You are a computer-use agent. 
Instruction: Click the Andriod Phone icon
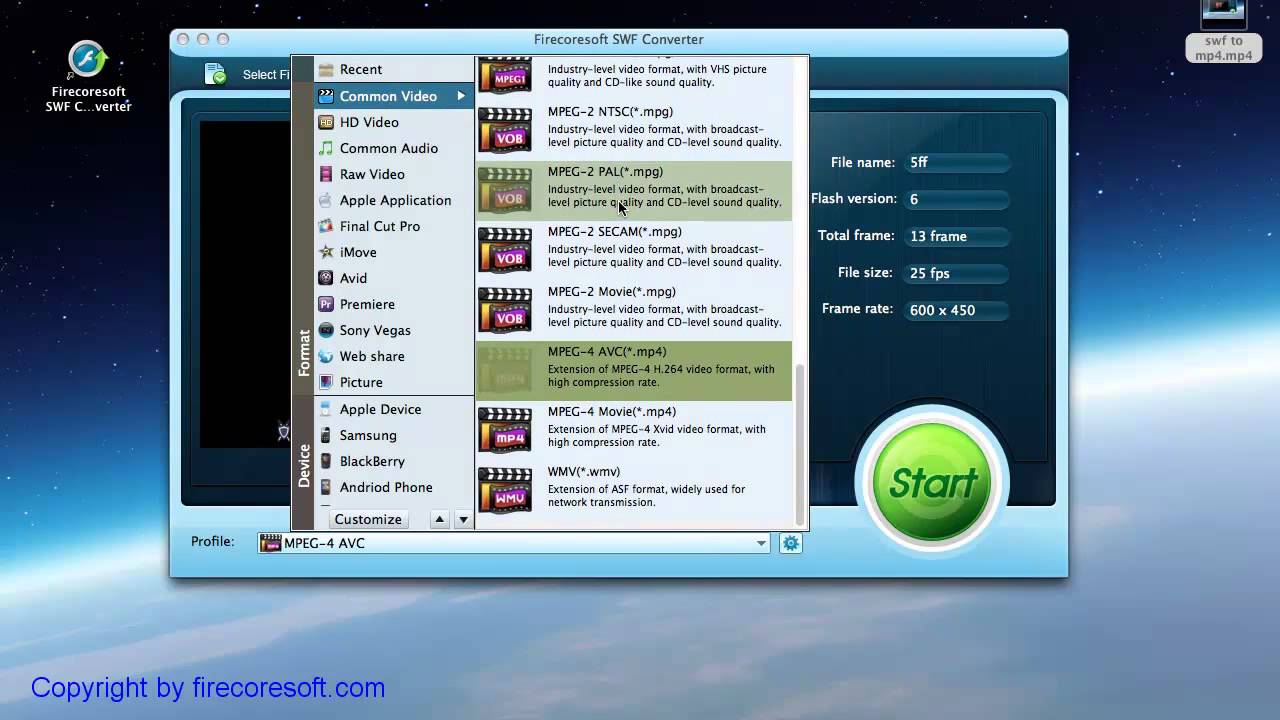326,487
